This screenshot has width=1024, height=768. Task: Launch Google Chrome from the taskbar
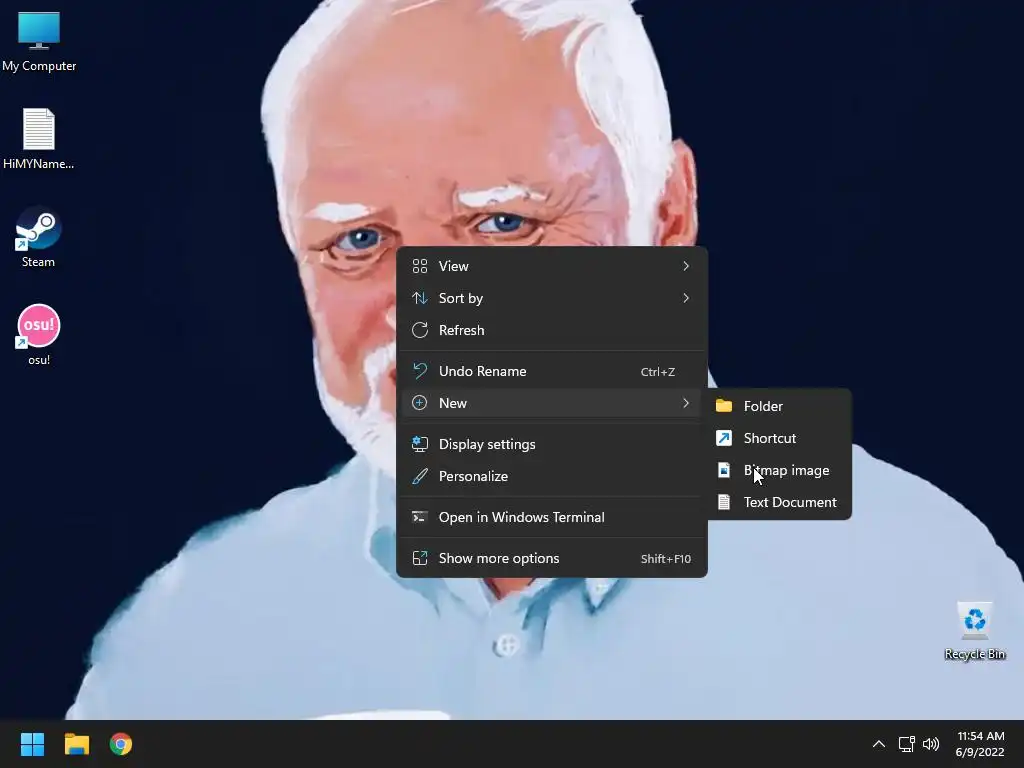(x=121, y=744)
